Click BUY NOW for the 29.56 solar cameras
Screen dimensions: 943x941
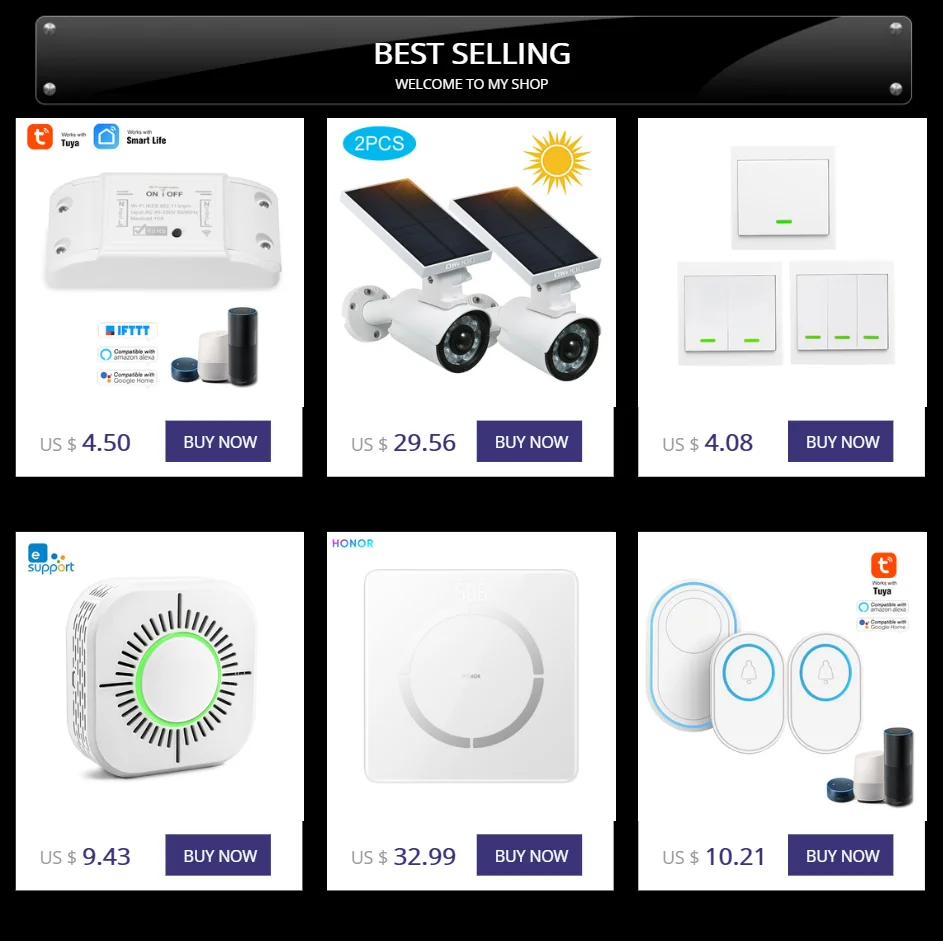tap(529, 441)
